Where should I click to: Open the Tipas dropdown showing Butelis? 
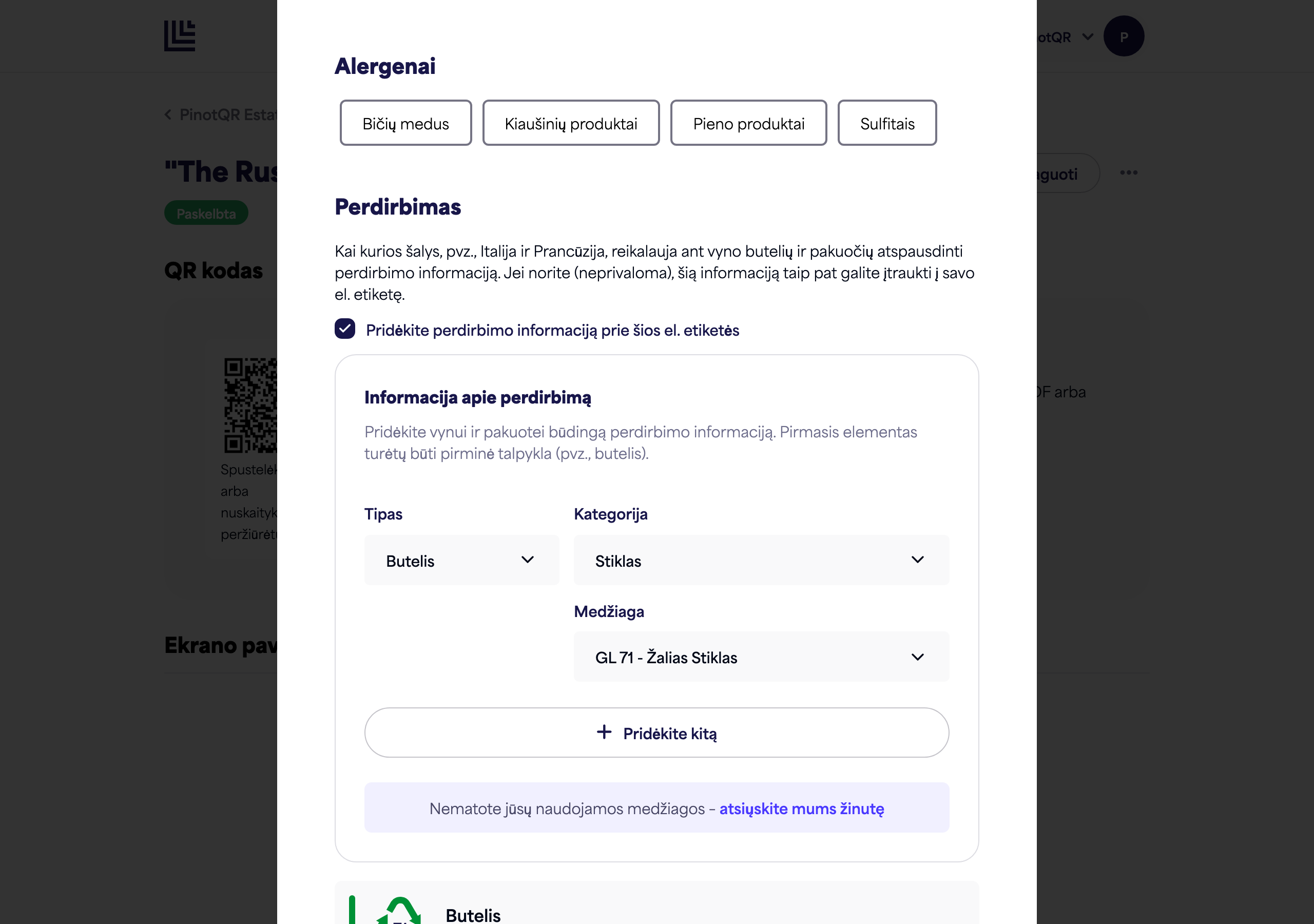point(461,561)
